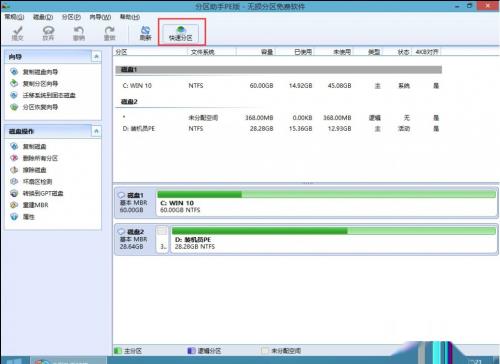Click the 放弃 (discard) toolbar icon
Image resolution: width=500 pixels, height=364 pixels.
coord(48,33)
